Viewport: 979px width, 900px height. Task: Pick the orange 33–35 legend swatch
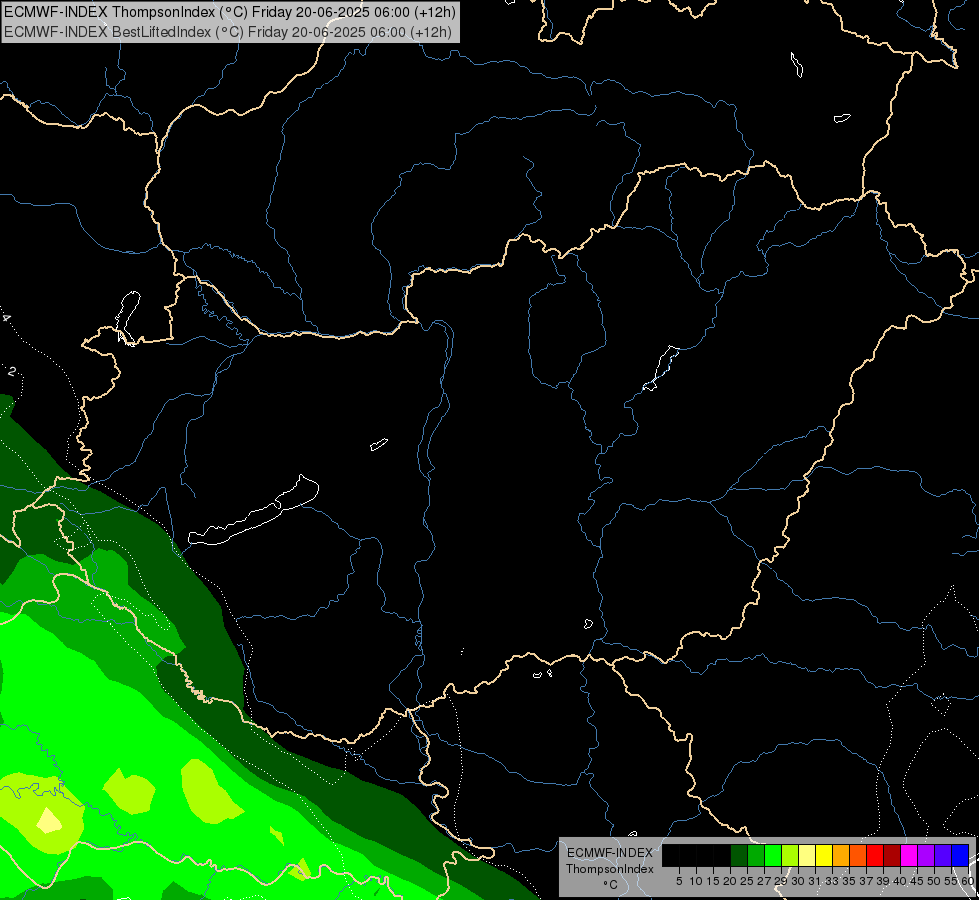pos(841,855)
